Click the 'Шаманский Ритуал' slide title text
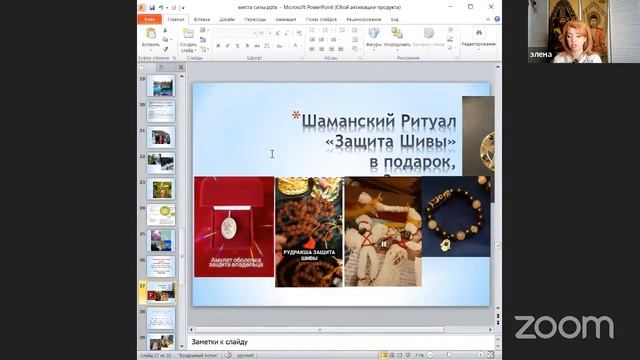Image resolution: width=640 pixels, height=360 pixels. click(x=379, y=121)
